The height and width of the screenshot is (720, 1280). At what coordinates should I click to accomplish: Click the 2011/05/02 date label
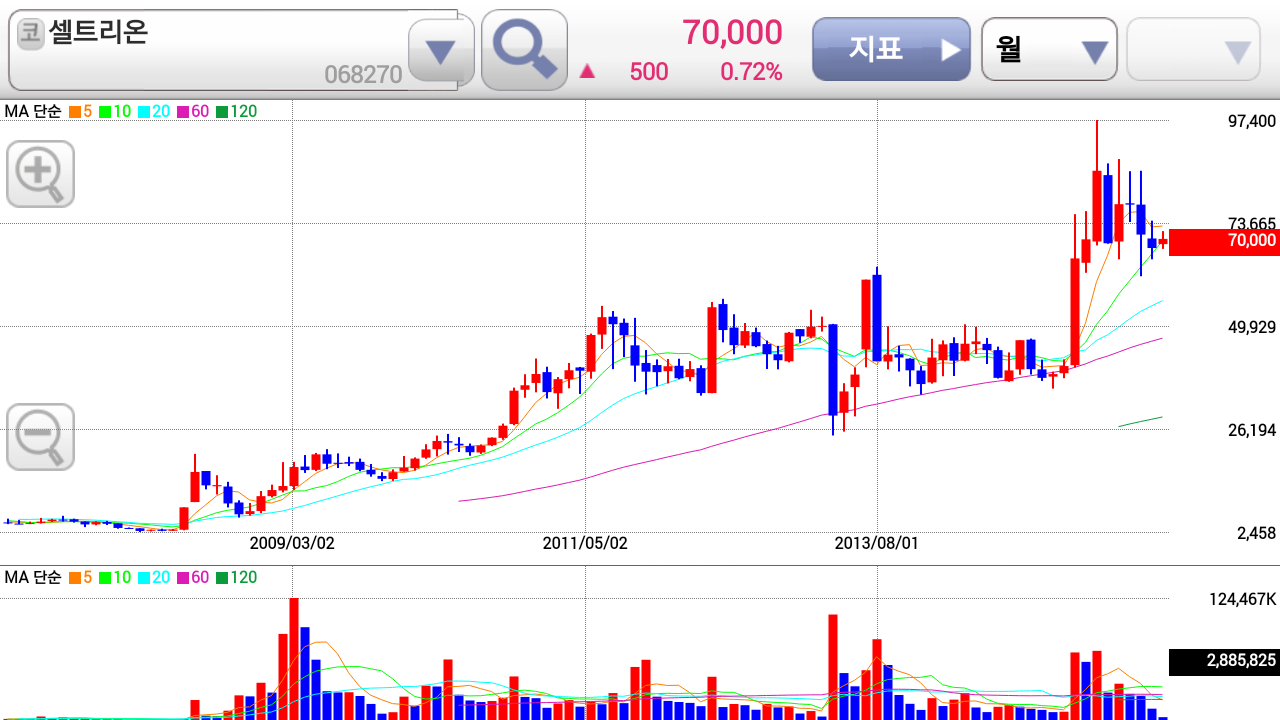pyautogui.click(x=585, y=543)
